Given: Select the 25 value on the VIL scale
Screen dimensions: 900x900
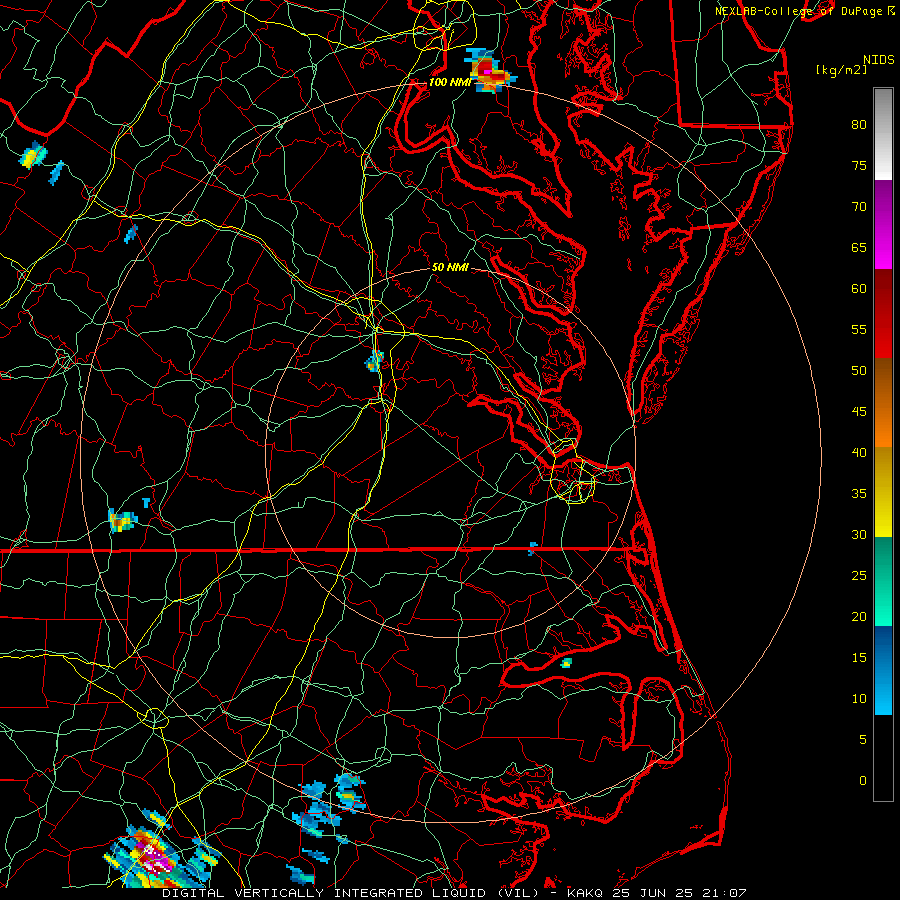Looking at the screenshot, I should 859,576.
